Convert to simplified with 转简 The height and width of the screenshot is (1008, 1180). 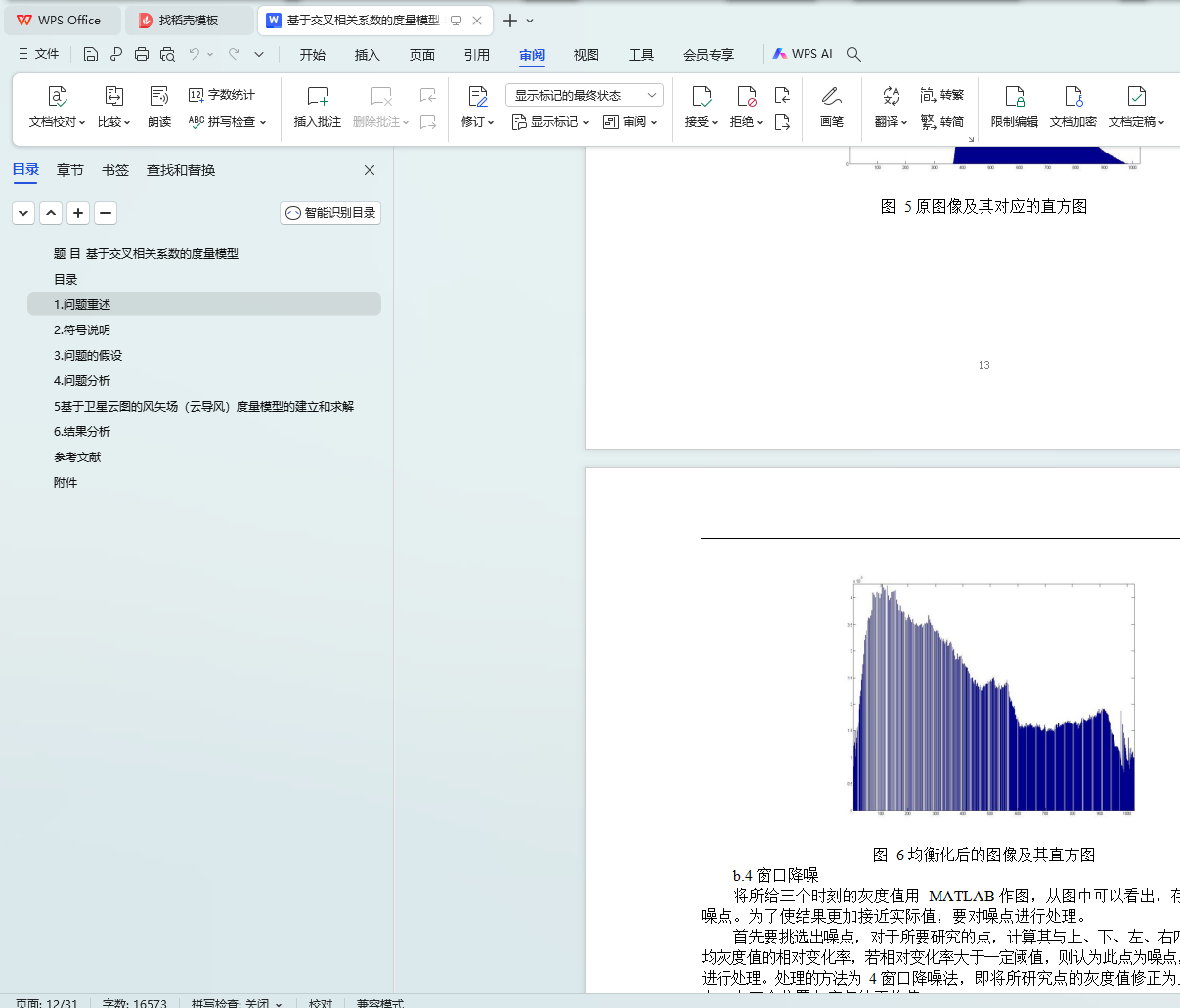(x=942, y=122)
